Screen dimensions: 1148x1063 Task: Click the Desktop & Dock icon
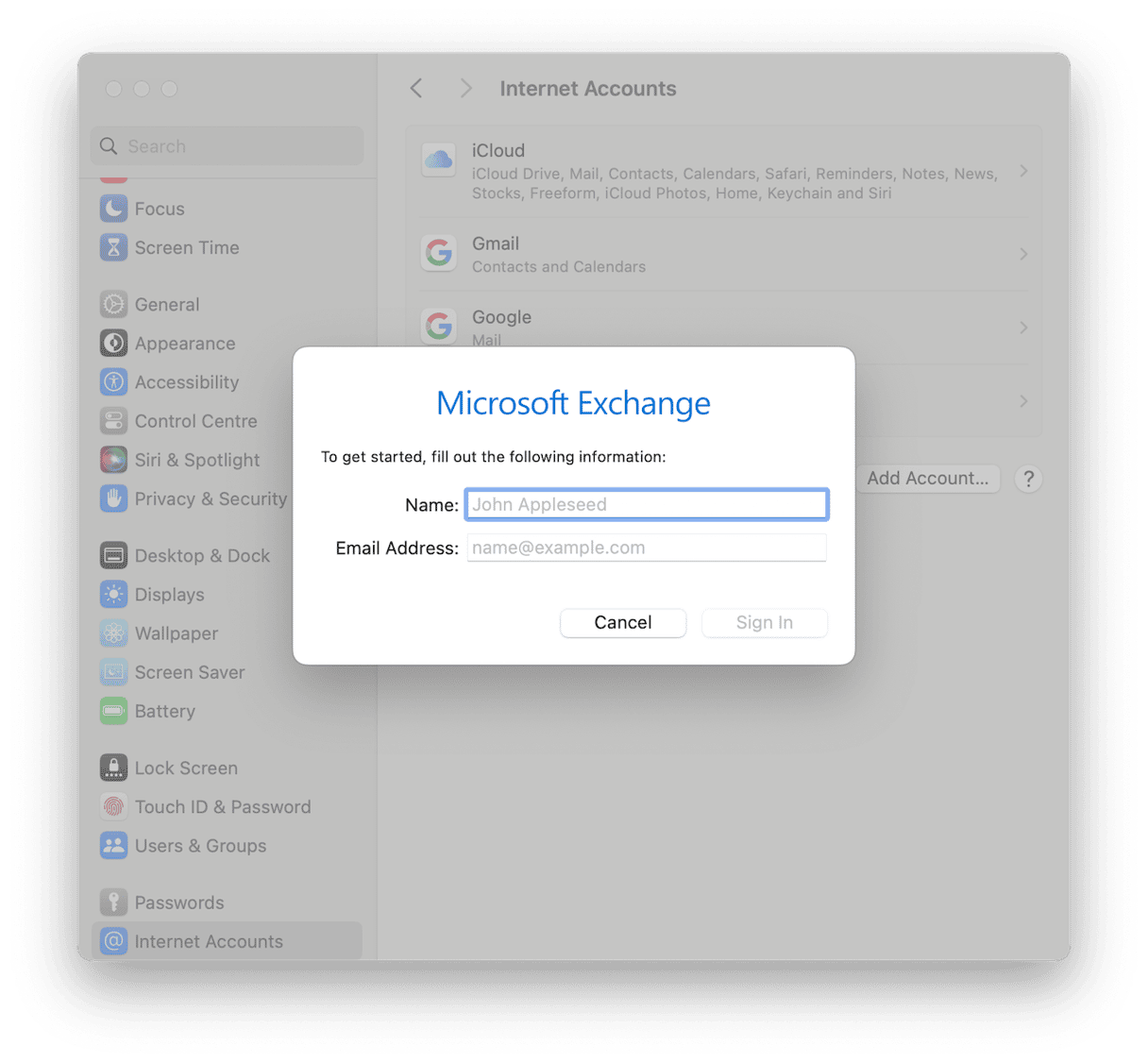click(113, 555)
